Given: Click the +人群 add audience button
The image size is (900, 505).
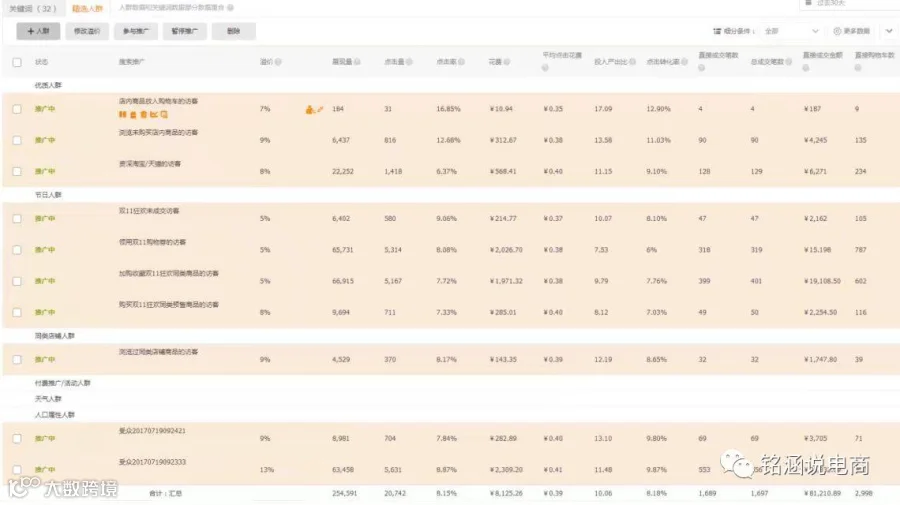Looking at the screenshot, I should [38, 31].
